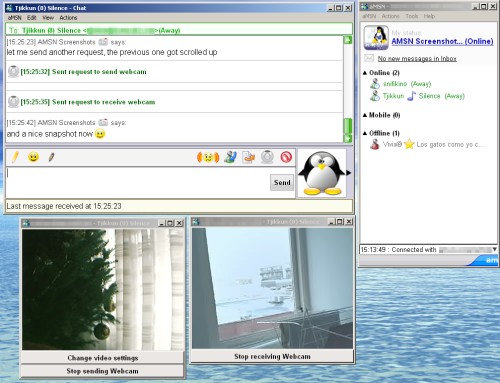Click the aMSN icon in chat title bar

click(x=9, y=8)
